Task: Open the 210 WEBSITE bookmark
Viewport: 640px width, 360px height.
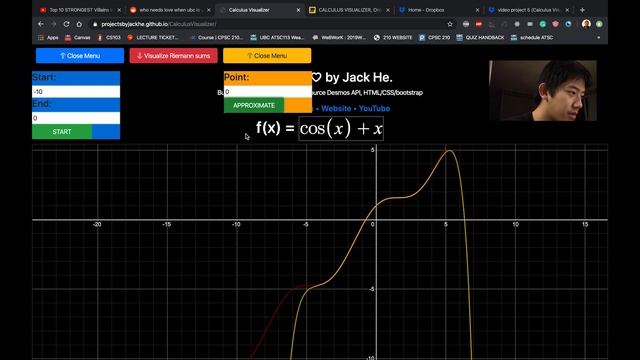Action: tap(393, 38)
